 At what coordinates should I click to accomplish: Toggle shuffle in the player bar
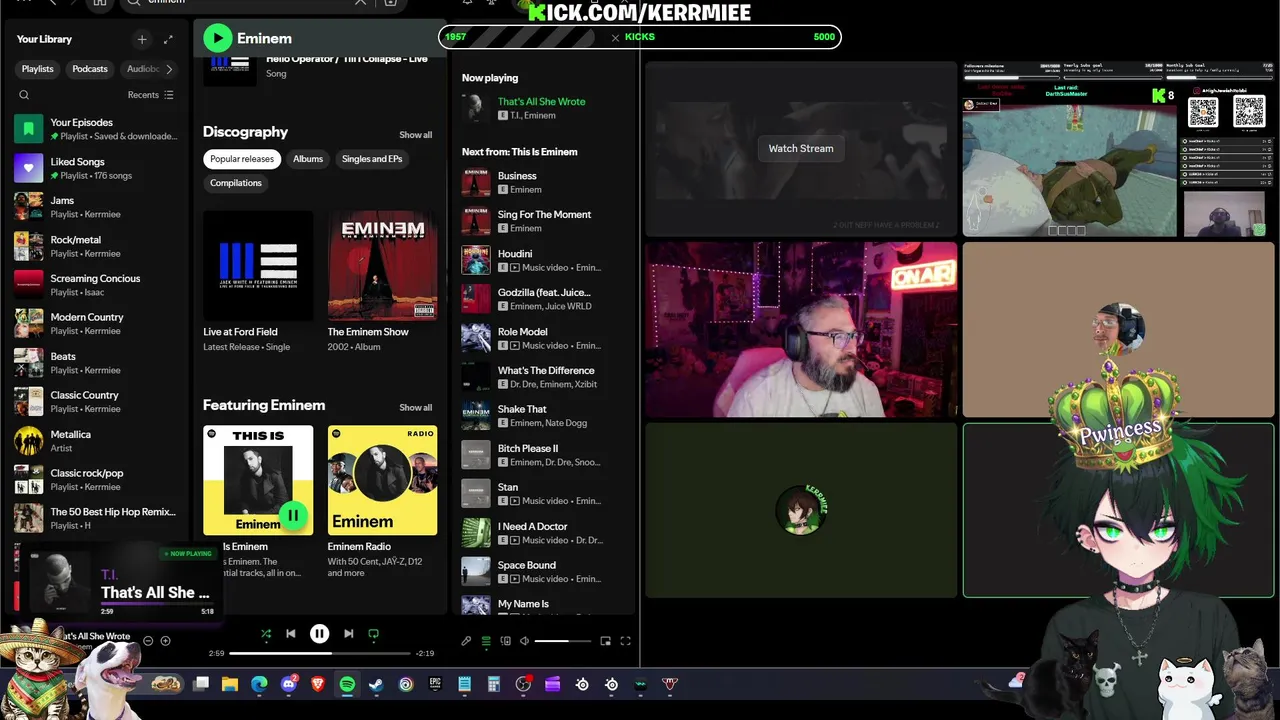point(266,633)
